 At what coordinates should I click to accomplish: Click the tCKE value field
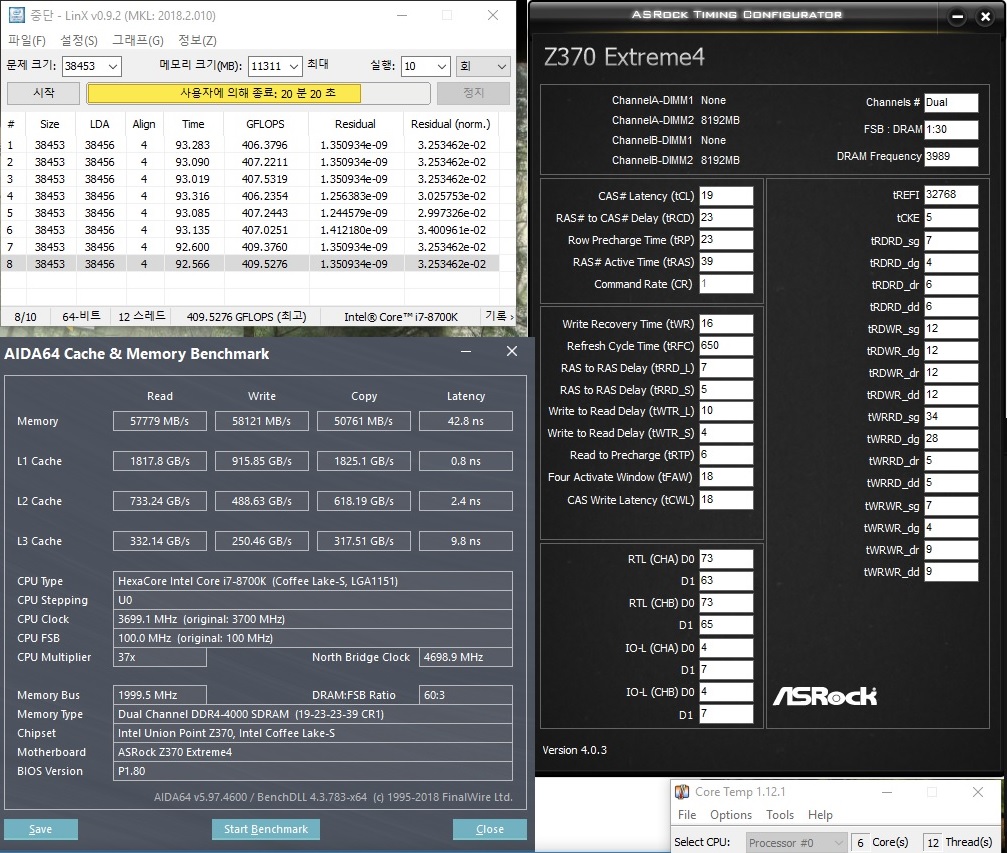click(951, 218)
